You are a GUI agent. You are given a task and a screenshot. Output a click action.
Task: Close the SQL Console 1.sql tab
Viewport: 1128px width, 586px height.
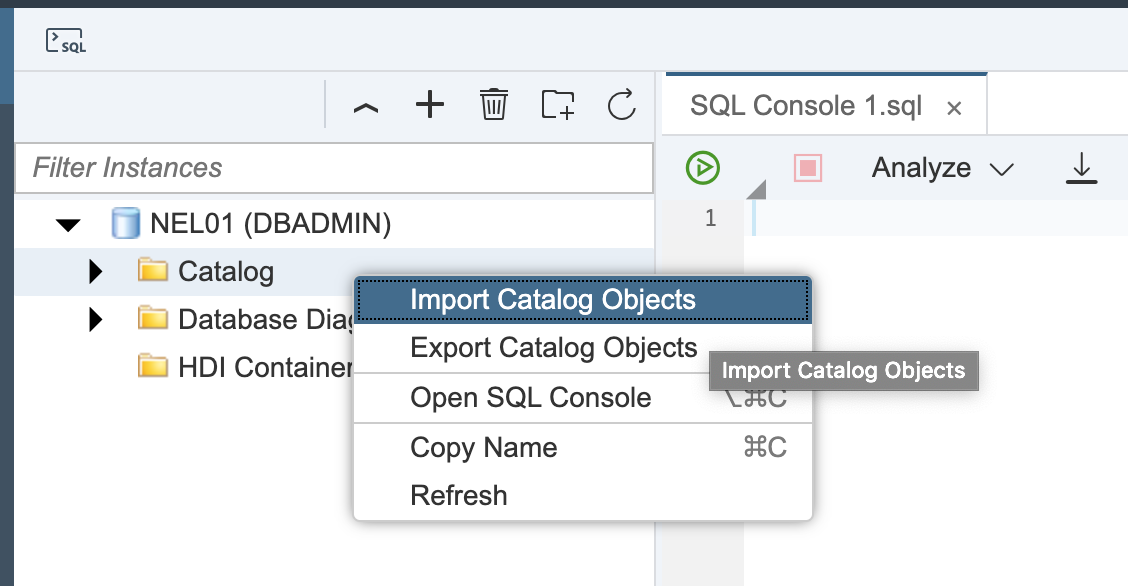click(954, 108)
